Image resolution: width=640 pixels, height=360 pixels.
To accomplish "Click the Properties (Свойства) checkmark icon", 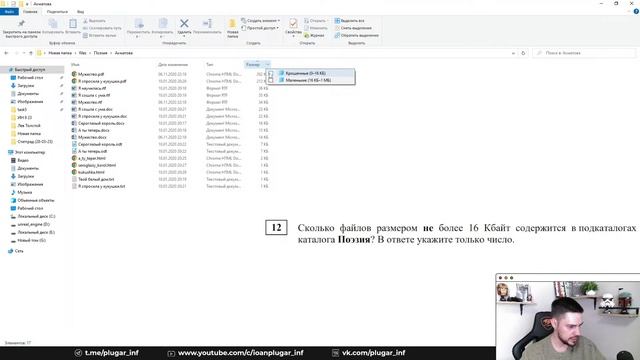I will tap(293, 23).
